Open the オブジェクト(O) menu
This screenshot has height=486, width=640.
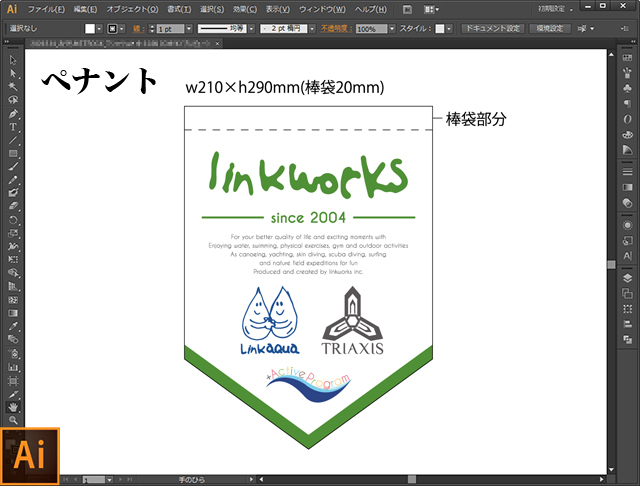click(132, 9)
